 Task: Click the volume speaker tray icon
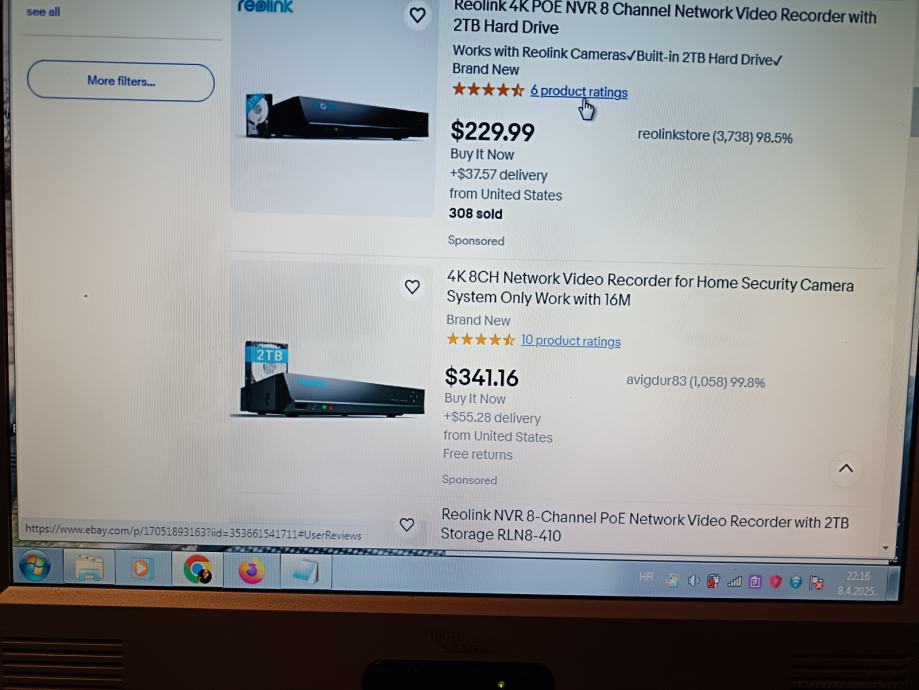(693, 581)
